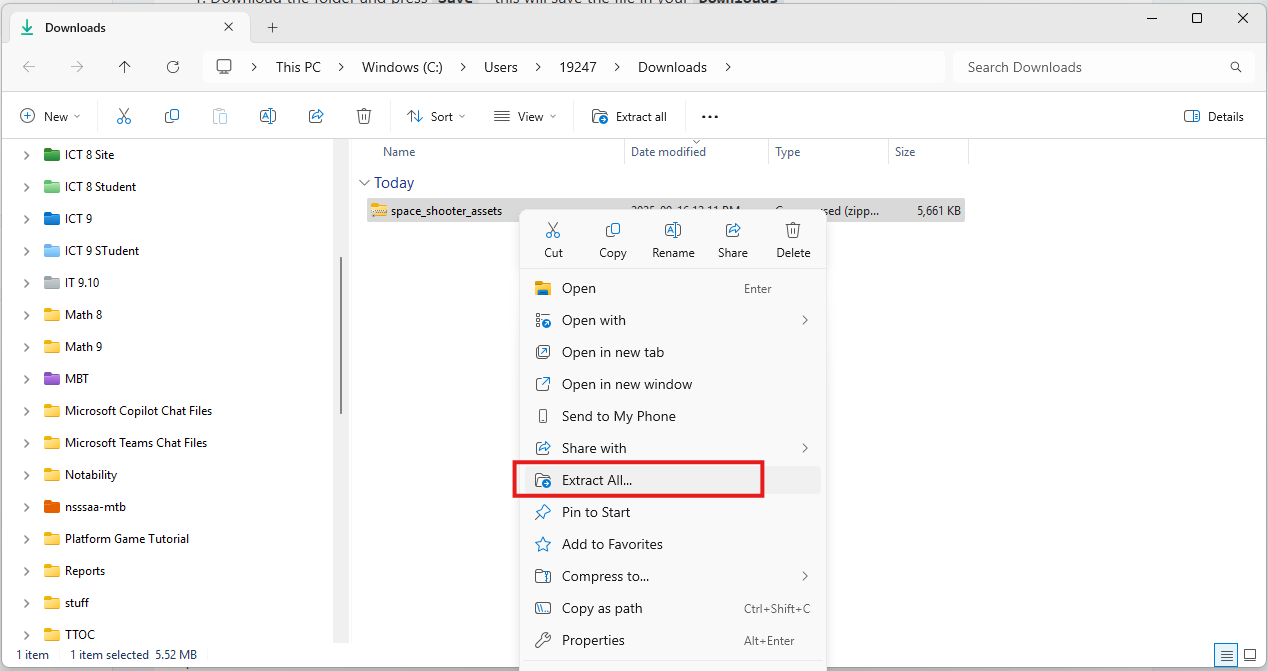Click Extract all in the toolbar

click(629, 117)
